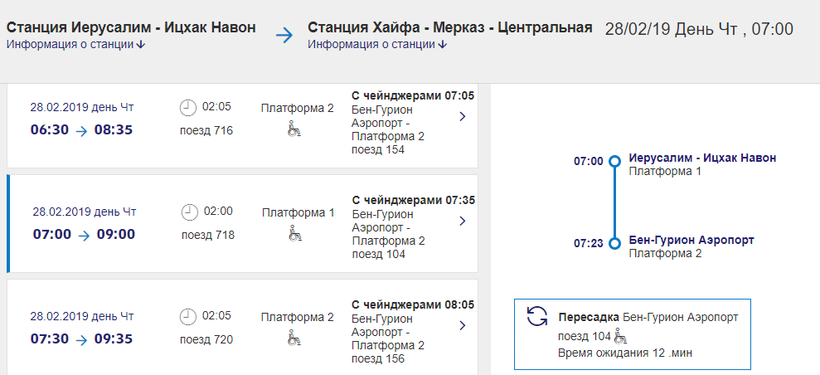Click wheelchair icon beside поезд 104 transfer
Image resolution: width=820 pixels, height=375 pixels.
pos(620,335)
